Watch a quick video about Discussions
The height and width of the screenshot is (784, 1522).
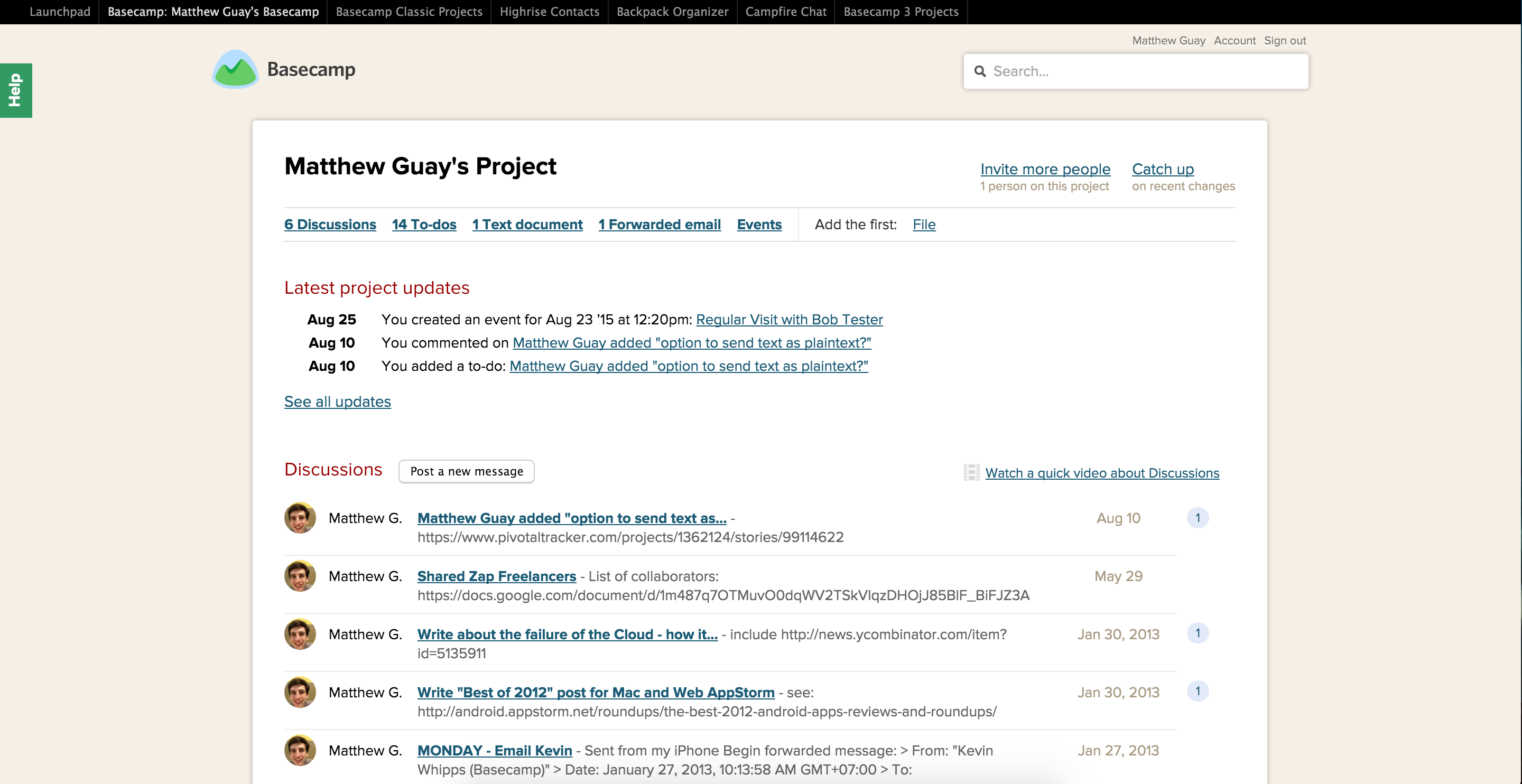(x=1102, y=473)
